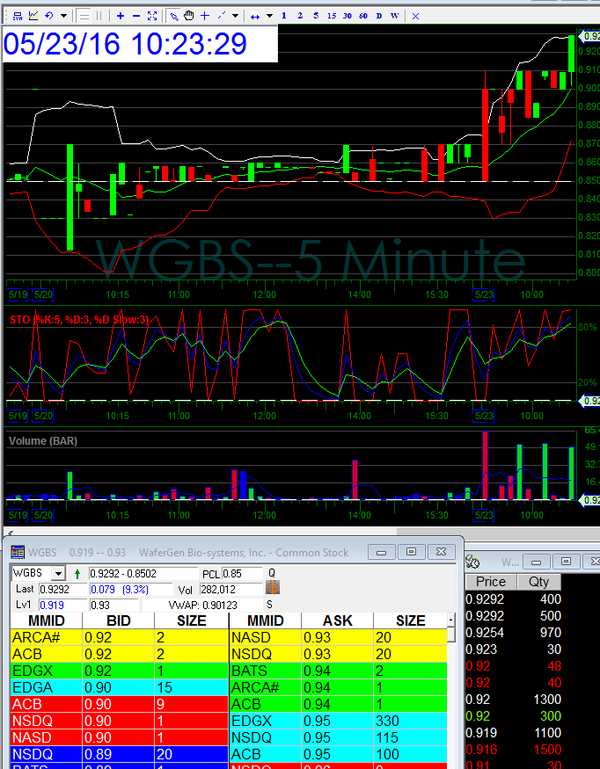600x769 pixels.
Task: Expand the drawing tools dropdown arrow
Action: click(x=235, y=16)
